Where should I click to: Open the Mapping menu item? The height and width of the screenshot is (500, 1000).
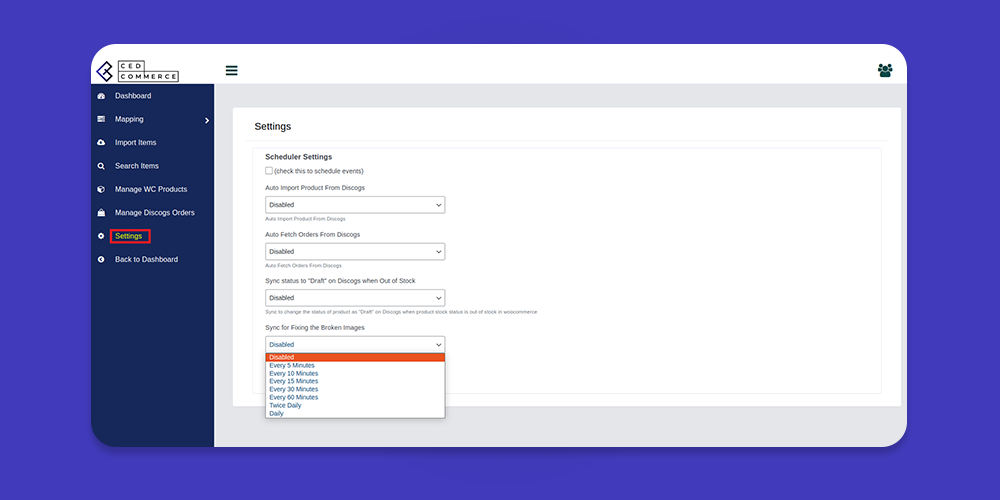tap(129, 119)
